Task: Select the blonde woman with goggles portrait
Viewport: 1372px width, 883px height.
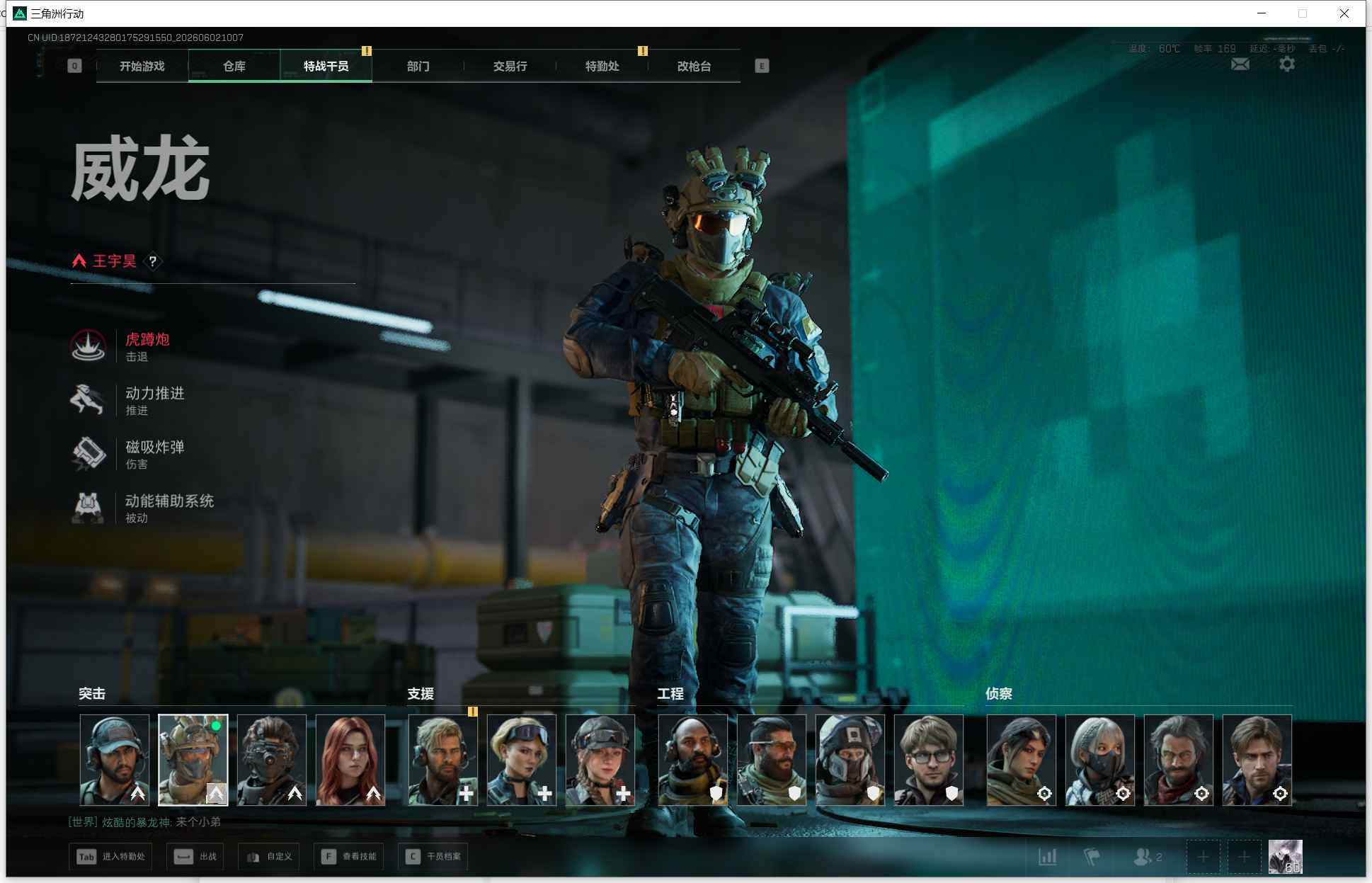Action: [522, 760]
